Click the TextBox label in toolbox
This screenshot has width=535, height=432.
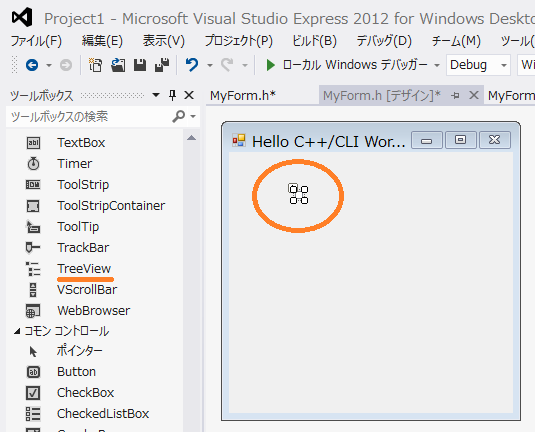[x=81, y=143]
